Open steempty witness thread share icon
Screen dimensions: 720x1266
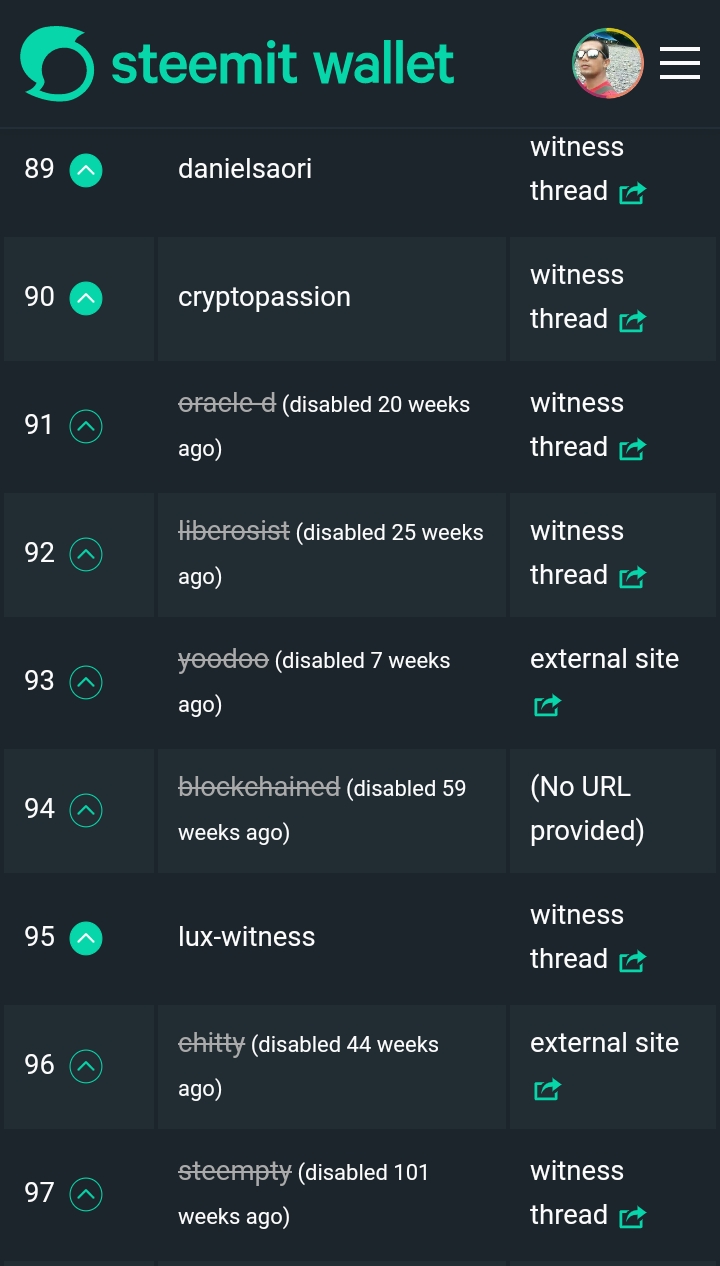[x=632, y=1217]
